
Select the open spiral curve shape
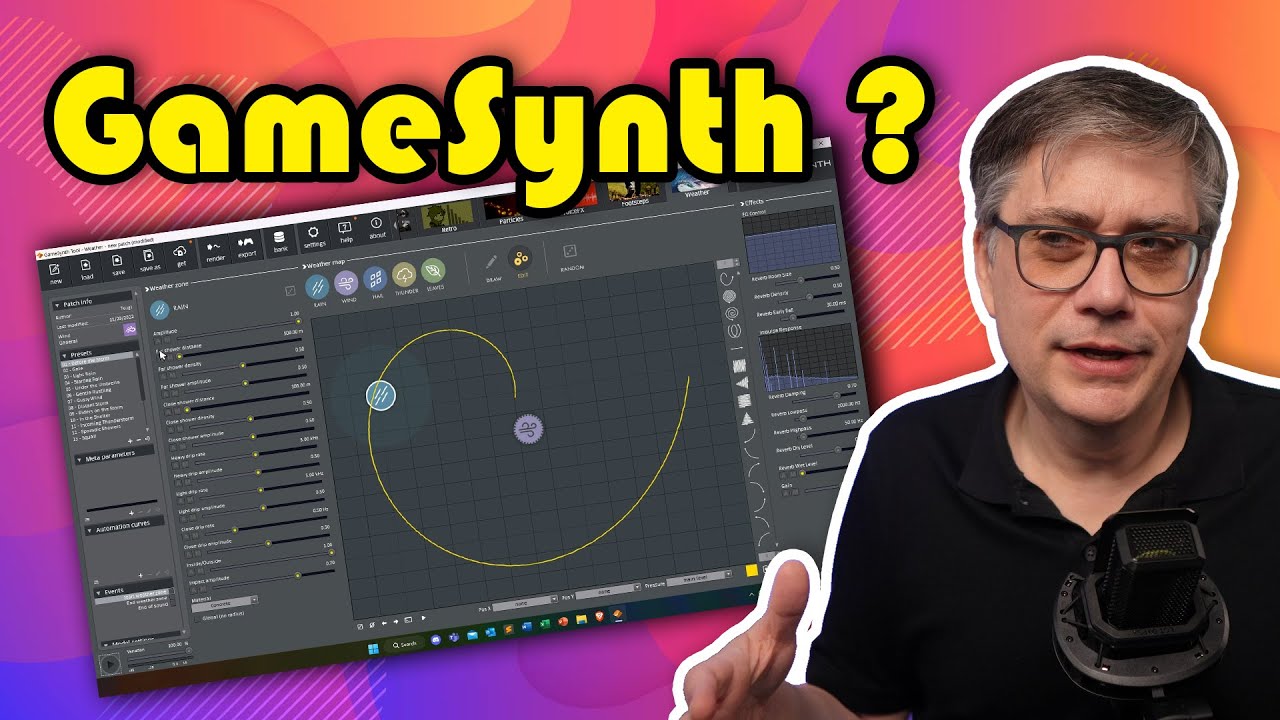pyautogui.click(x=732, y=314)
